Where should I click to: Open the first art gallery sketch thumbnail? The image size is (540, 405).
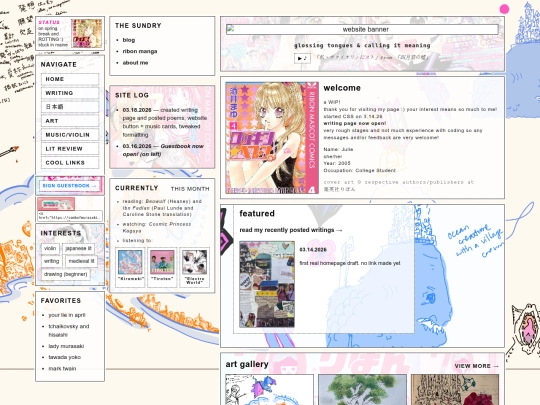click(269, 390)
